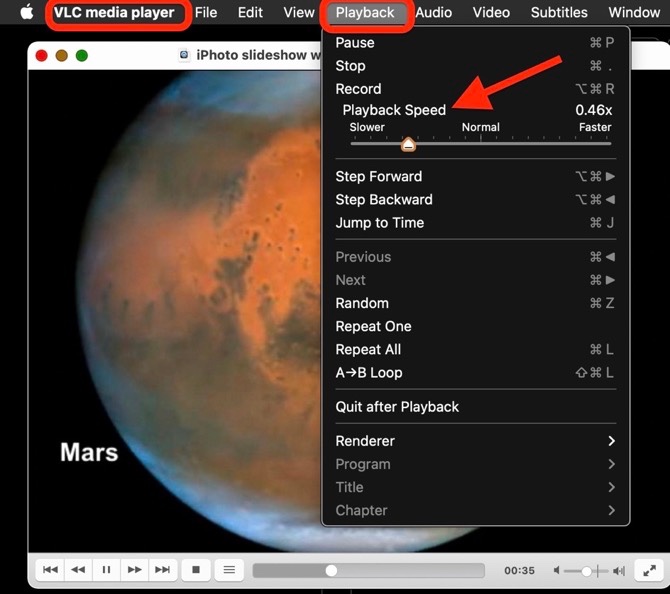
Task: Select Step Forward menu entry
Action: pyautogui.click(x=475, y=176)
